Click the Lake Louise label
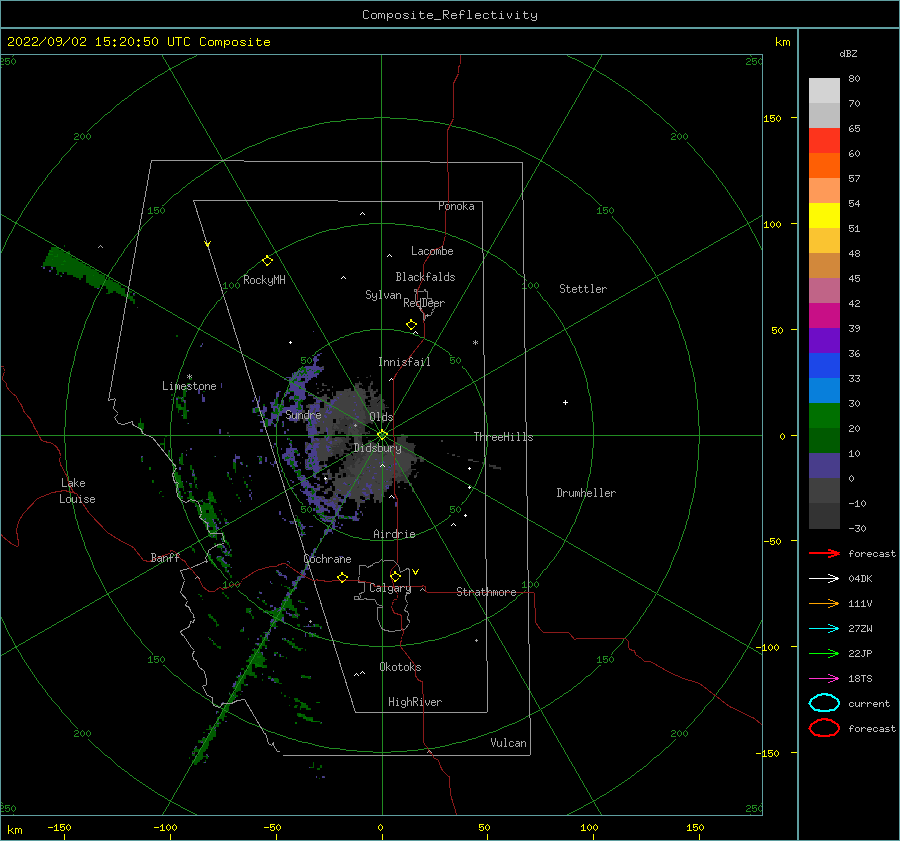This screenshot has height=841, width=900. [x=77, y=491]
